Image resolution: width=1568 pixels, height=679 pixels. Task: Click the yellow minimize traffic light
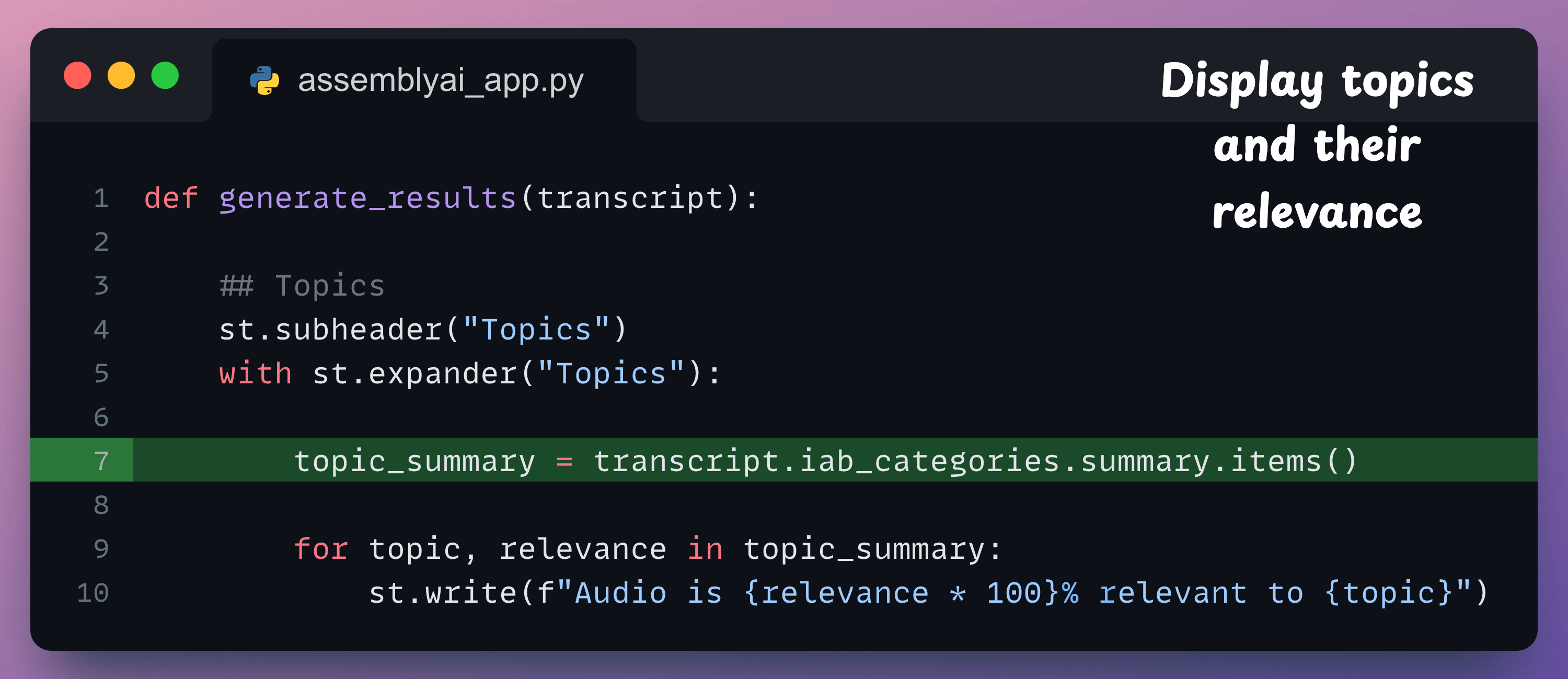click(121, 76)
